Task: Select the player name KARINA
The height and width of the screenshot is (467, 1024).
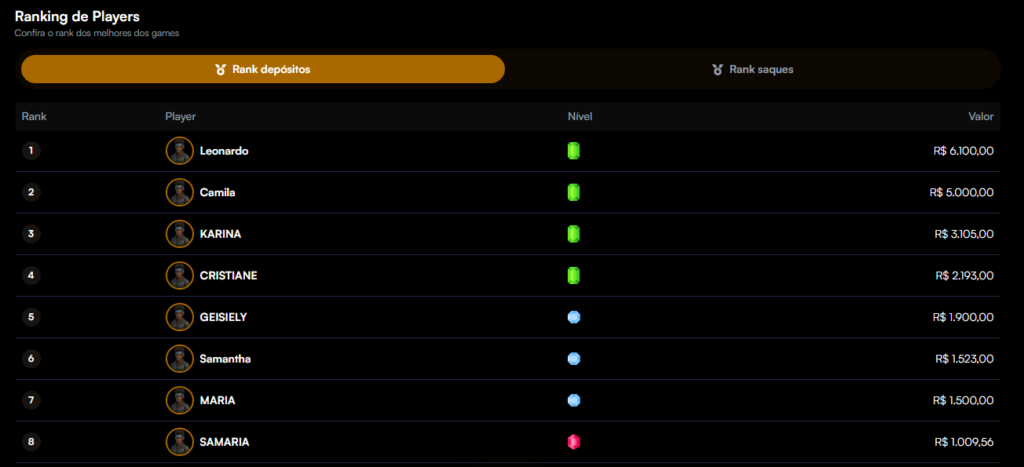Action: (220, 234)
